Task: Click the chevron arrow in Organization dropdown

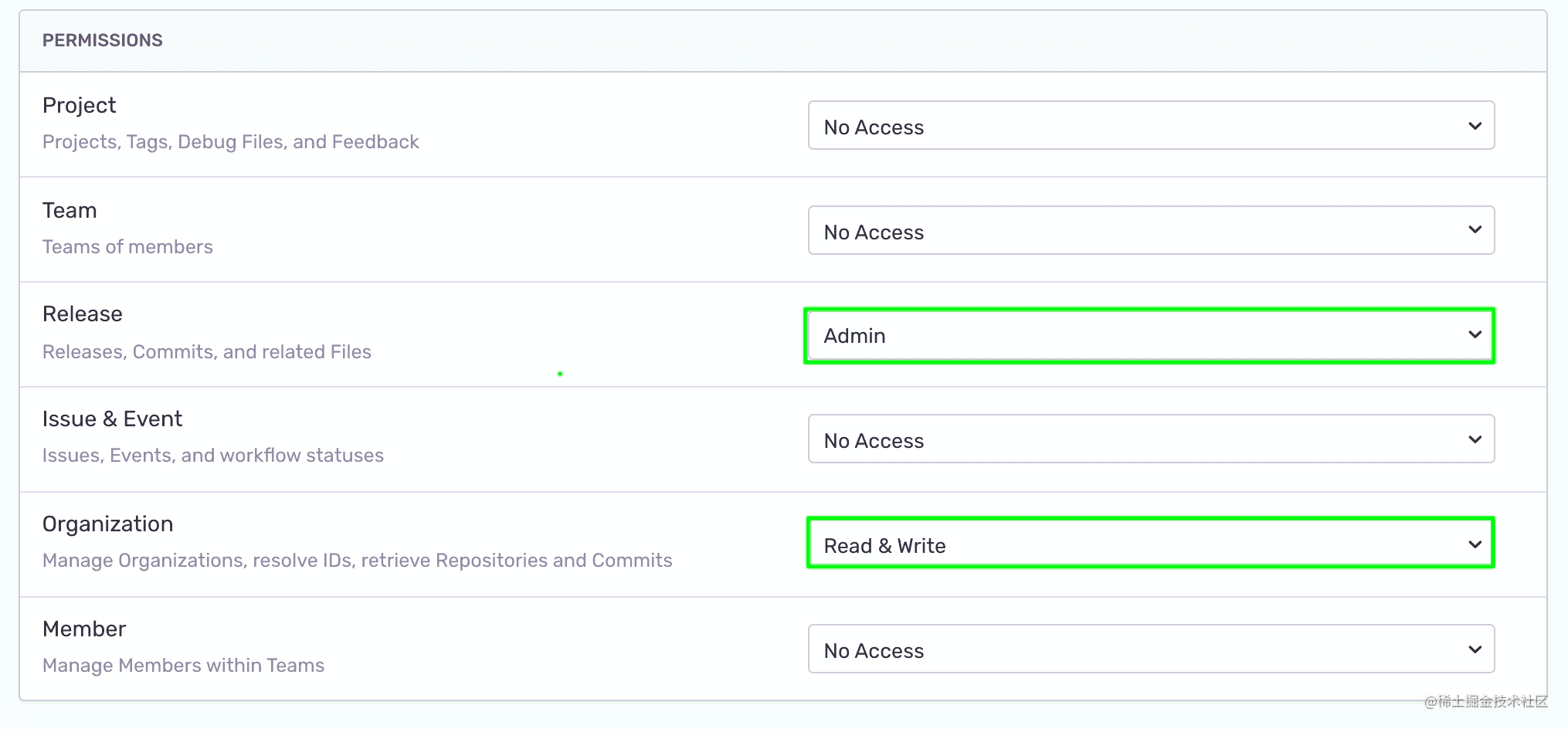Action: (1475, 544)
